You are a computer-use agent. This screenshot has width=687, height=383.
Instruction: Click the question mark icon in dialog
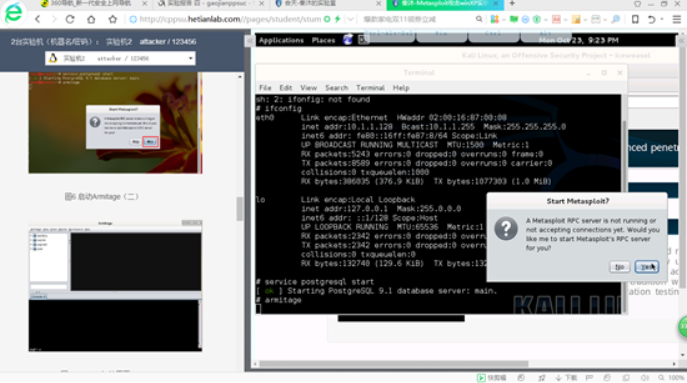pyautogui.click(x=506, y=229)
